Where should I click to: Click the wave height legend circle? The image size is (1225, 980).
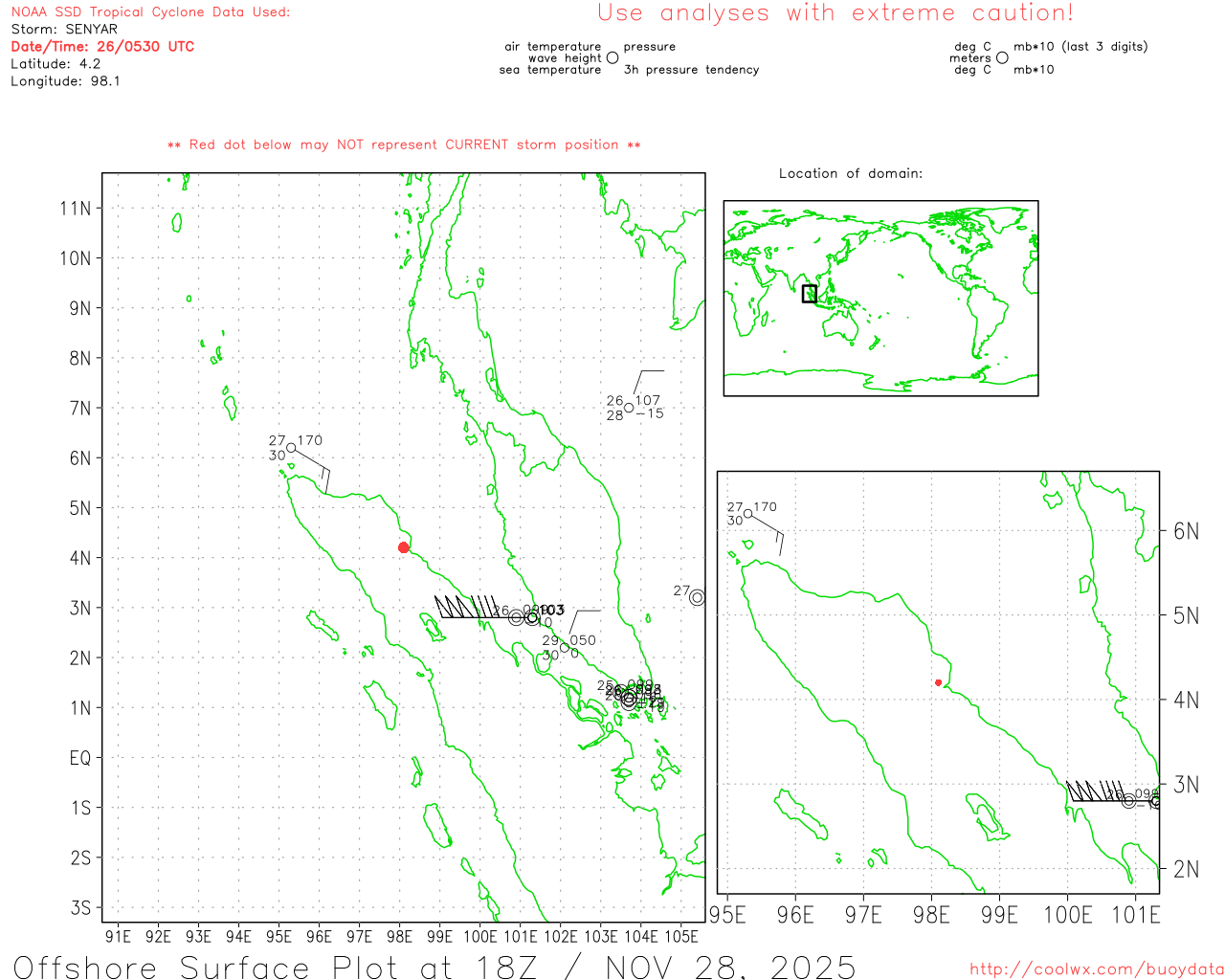[612, 58]
